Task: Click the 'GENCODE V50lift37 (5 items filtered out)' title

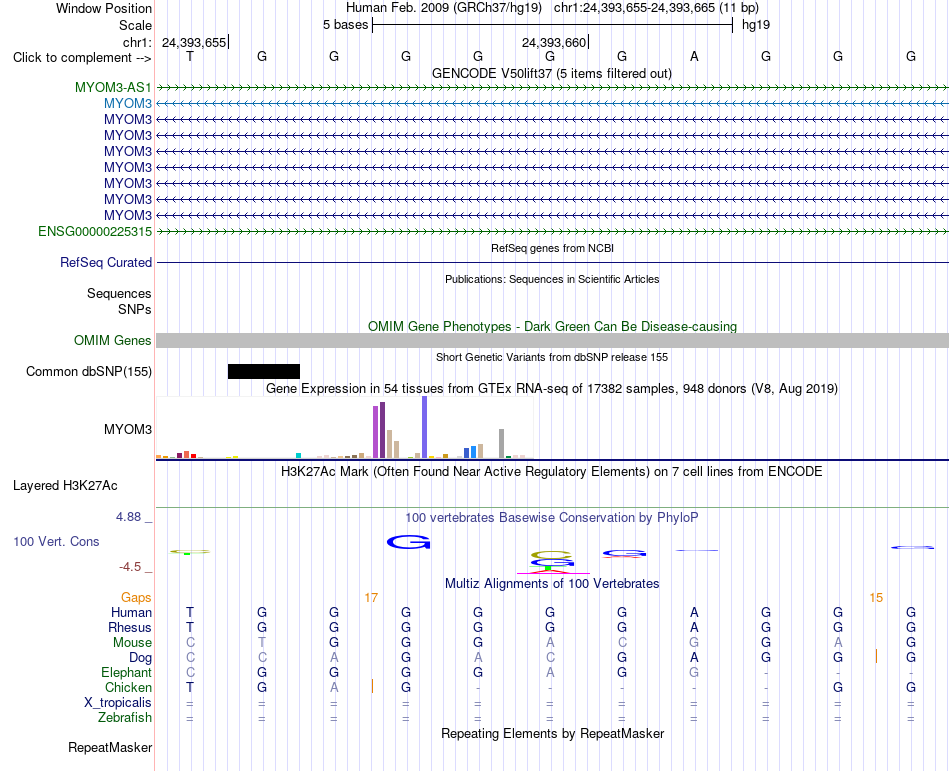Action: click(552, 73)
